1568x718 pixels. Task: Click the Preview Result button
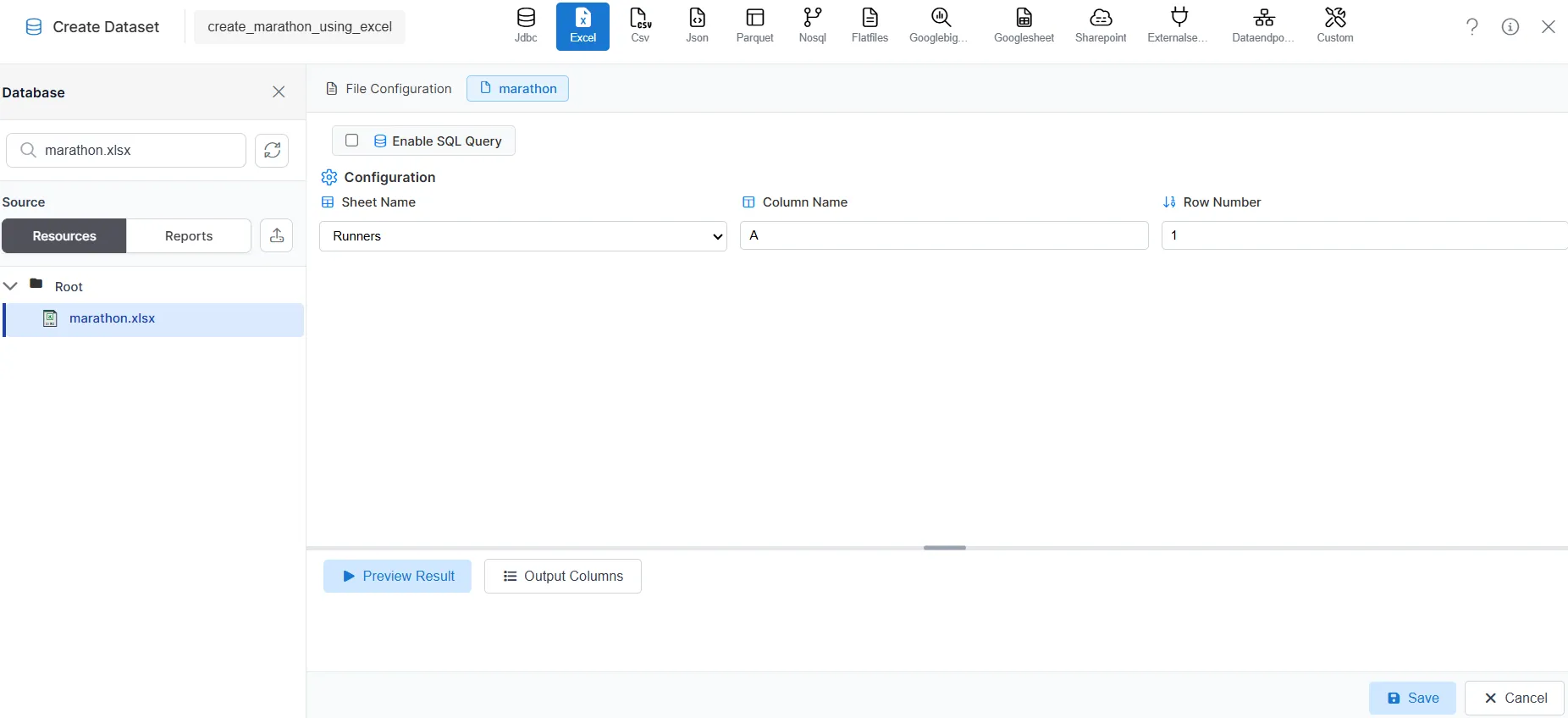(397, 576)
